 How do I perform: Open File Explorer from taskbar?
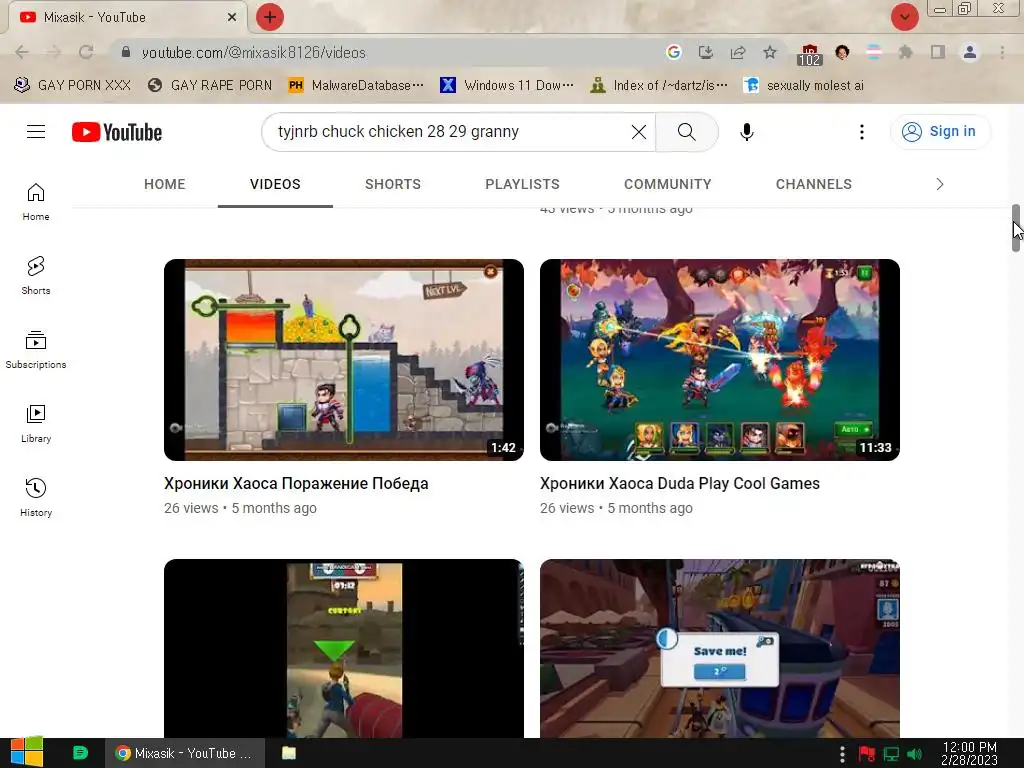[289, 753]
